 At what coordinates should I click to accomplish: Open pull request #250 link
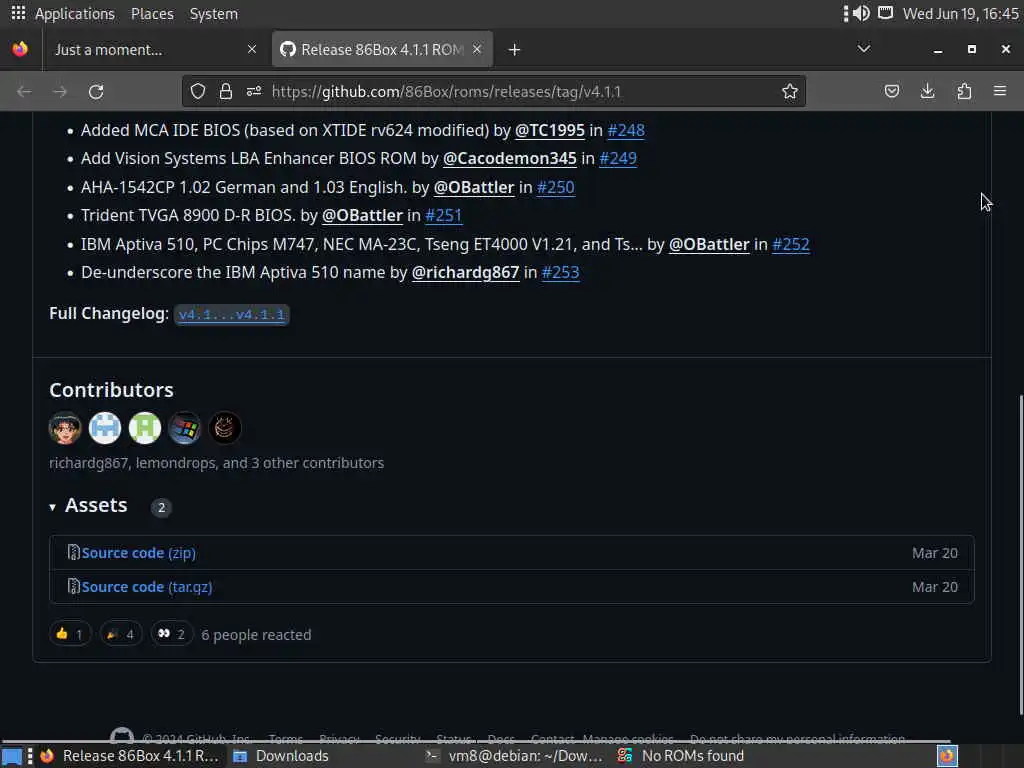(x=555, y=187)
